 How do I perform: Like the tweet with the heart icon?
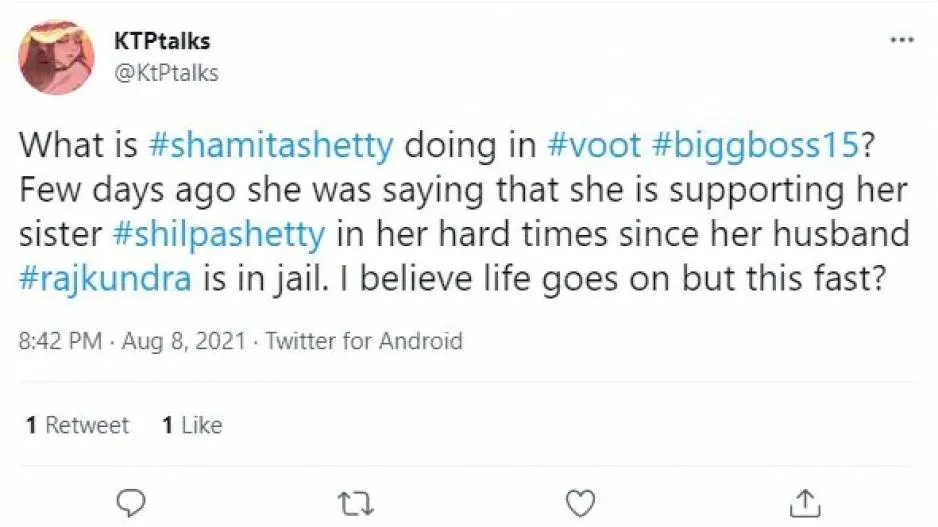point(580,500)
